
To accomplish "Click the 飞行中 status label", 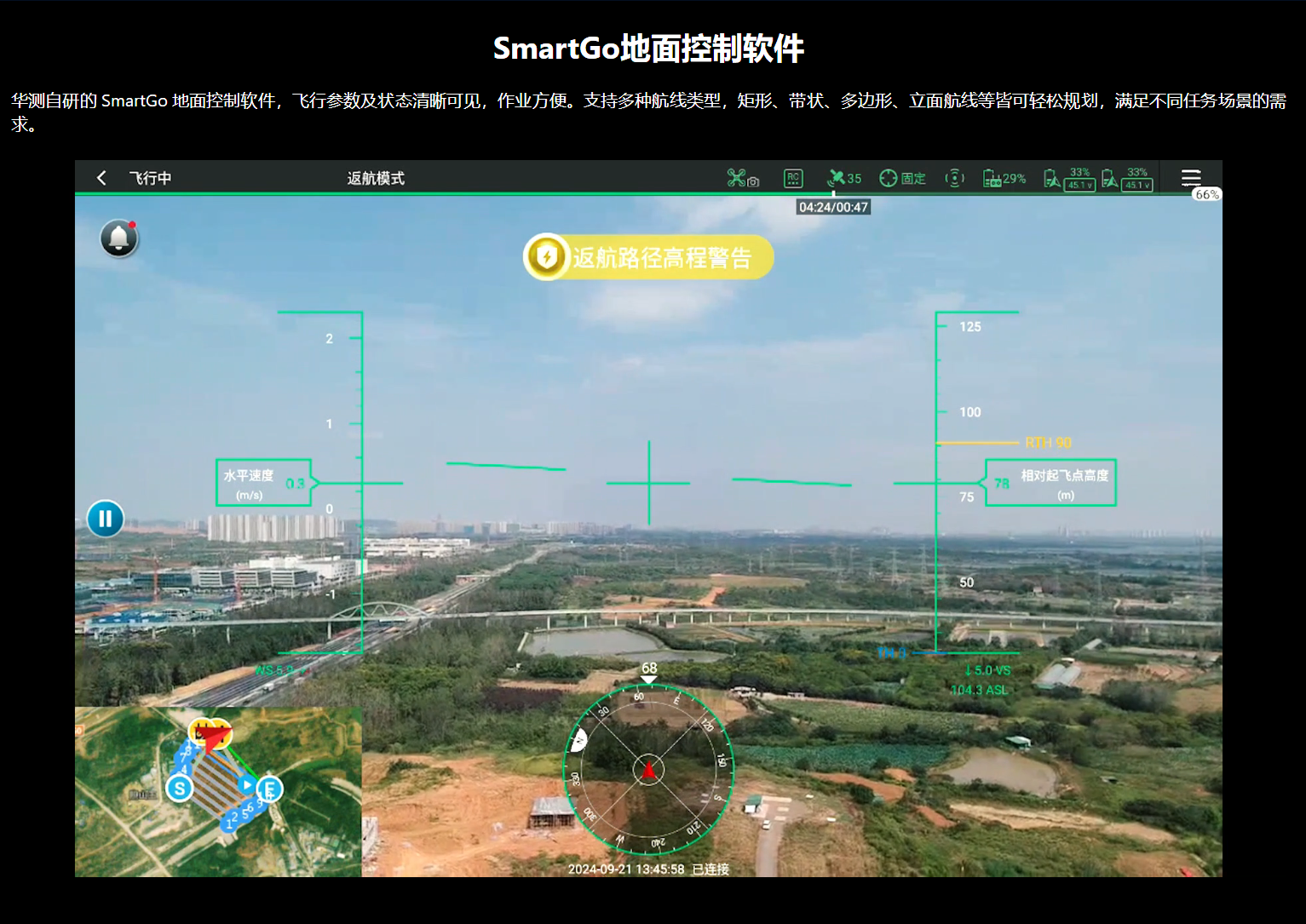I will coord(149,177).
